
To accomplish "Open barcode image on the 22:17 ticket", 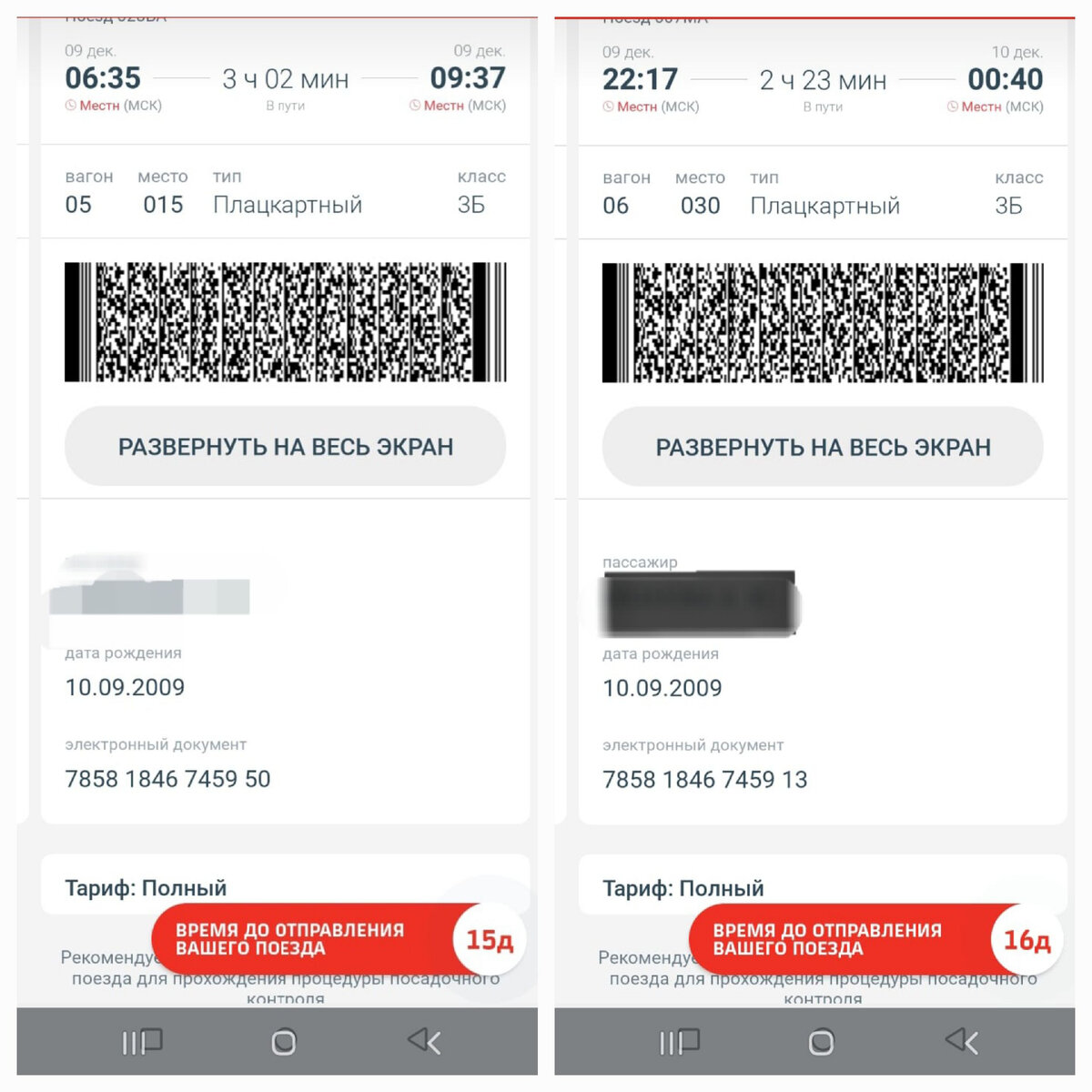I will [x=823, y=323].
